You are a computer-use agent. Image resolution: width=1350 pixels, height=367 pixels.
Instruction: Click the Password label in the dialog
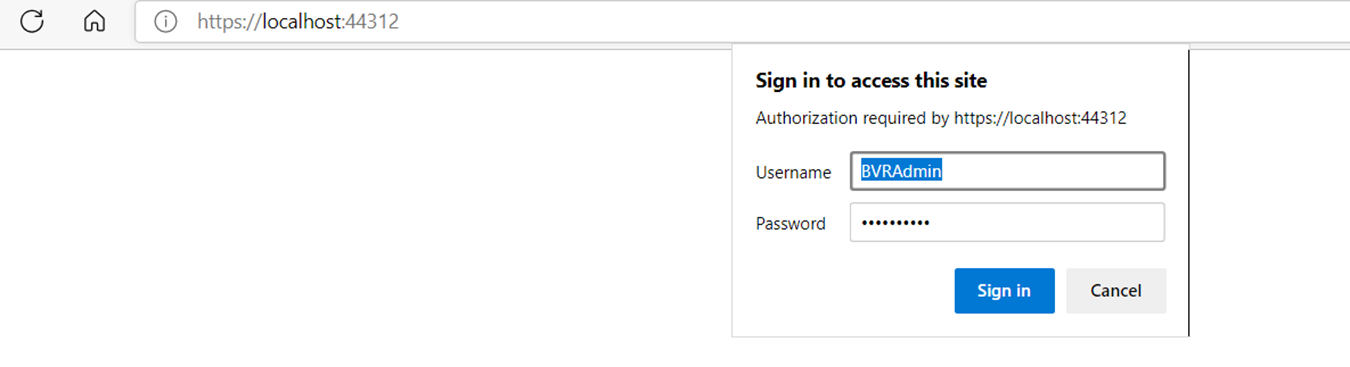click(790, 223)
